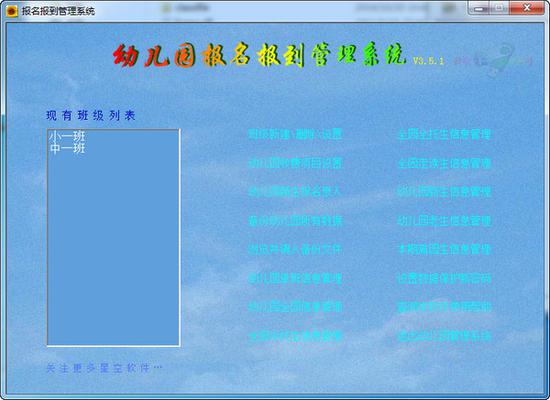550x400 pixels.
Task: Select class 小一班 in the class list
Action: [67, 136]
